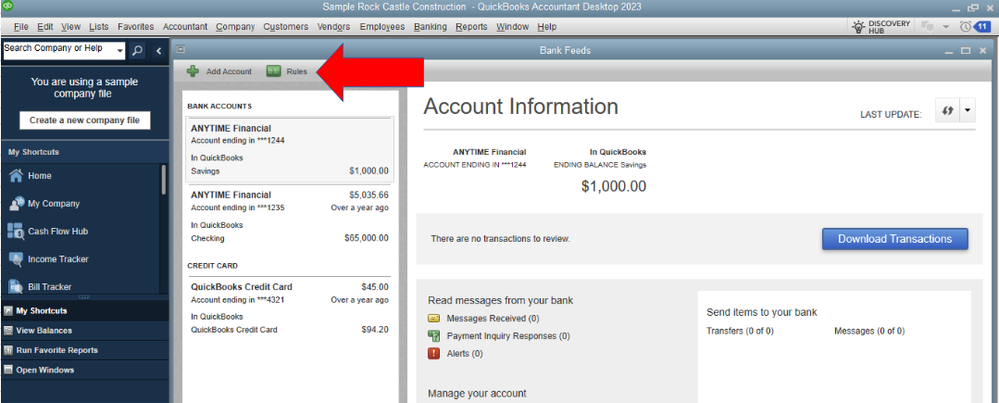Open the search box dropdown arrow
Viewport: 999px width, 403px height.
(120, 51)
